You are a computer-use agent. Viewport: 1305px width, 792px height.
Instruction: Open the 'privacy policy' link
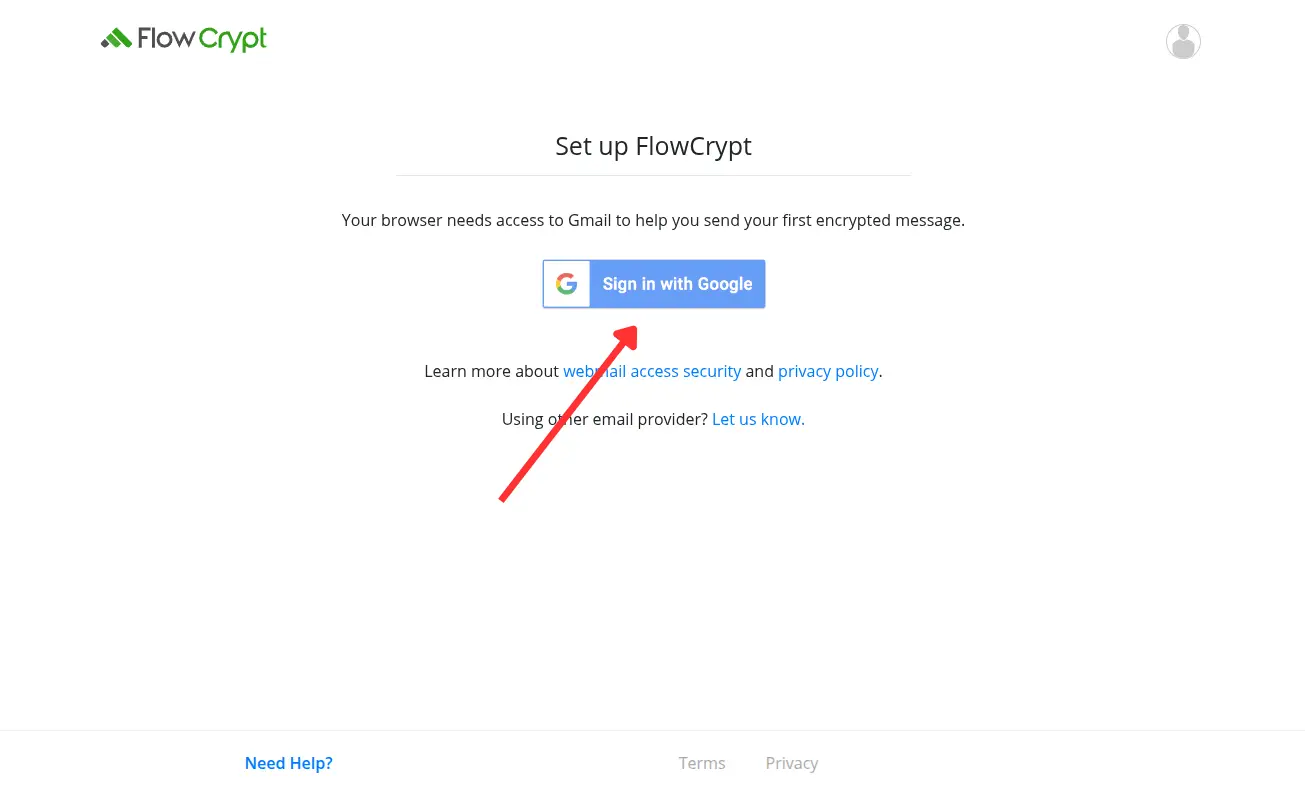pos(828,371)
